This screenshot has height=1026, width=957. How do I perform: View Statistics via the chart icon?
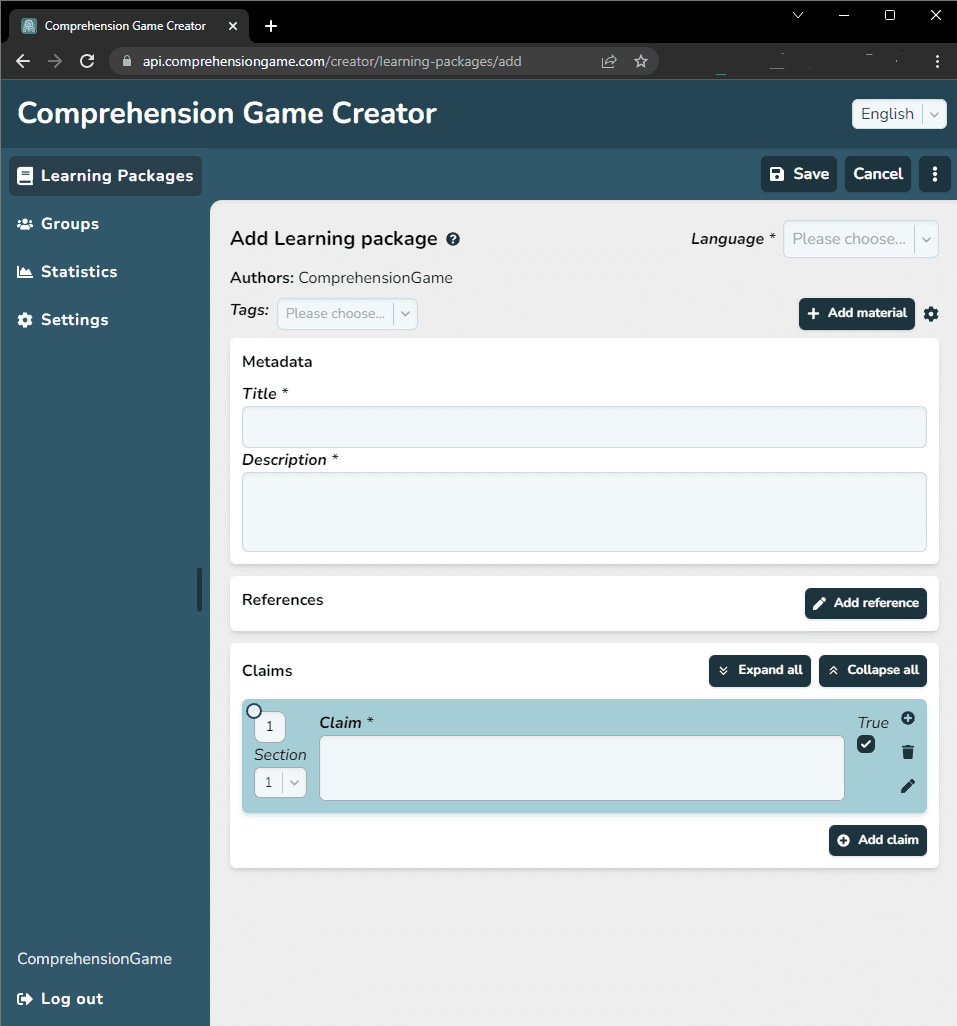point(24,271)
